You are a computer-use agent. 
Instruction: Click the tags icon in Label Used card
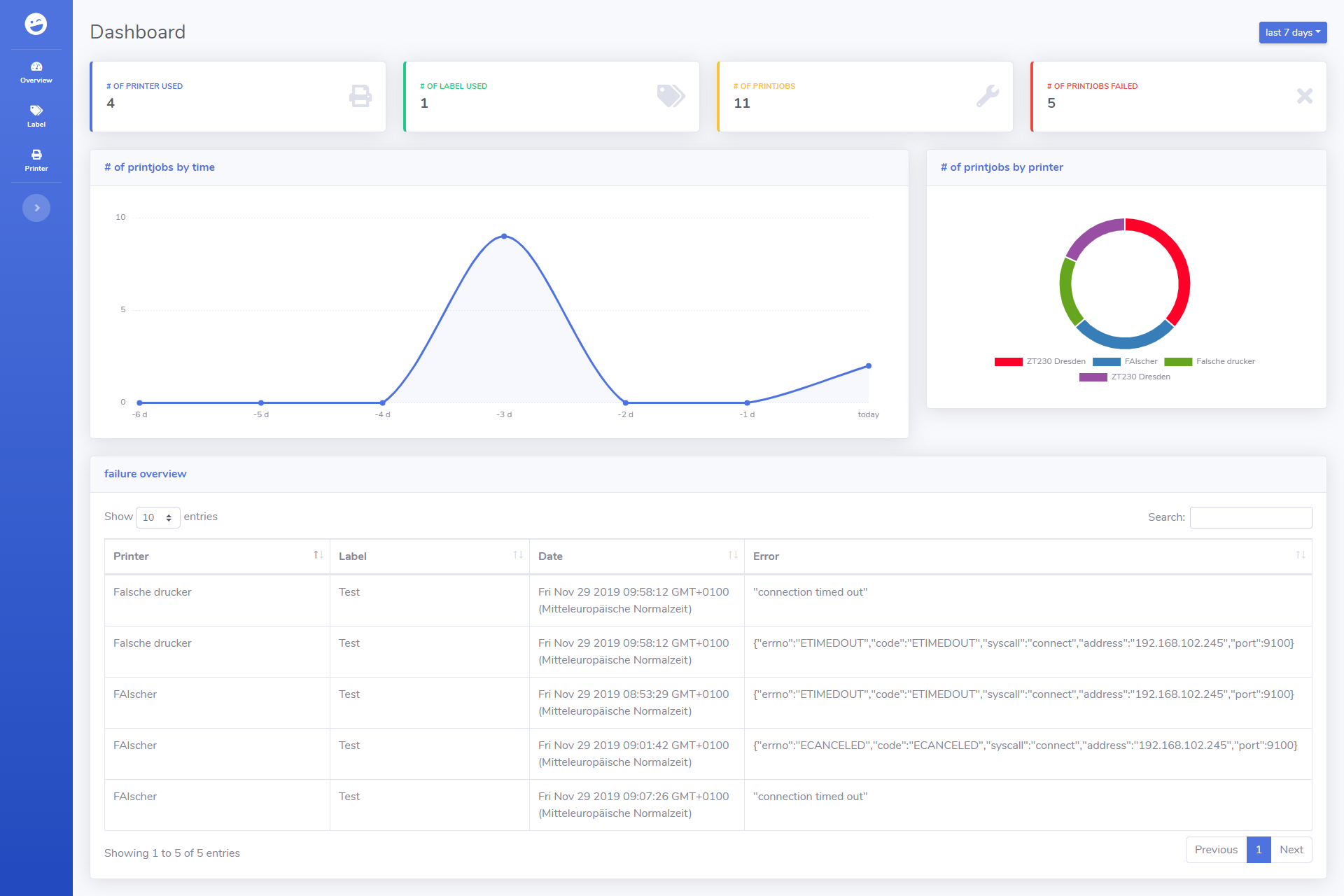(x=671, y=96)
